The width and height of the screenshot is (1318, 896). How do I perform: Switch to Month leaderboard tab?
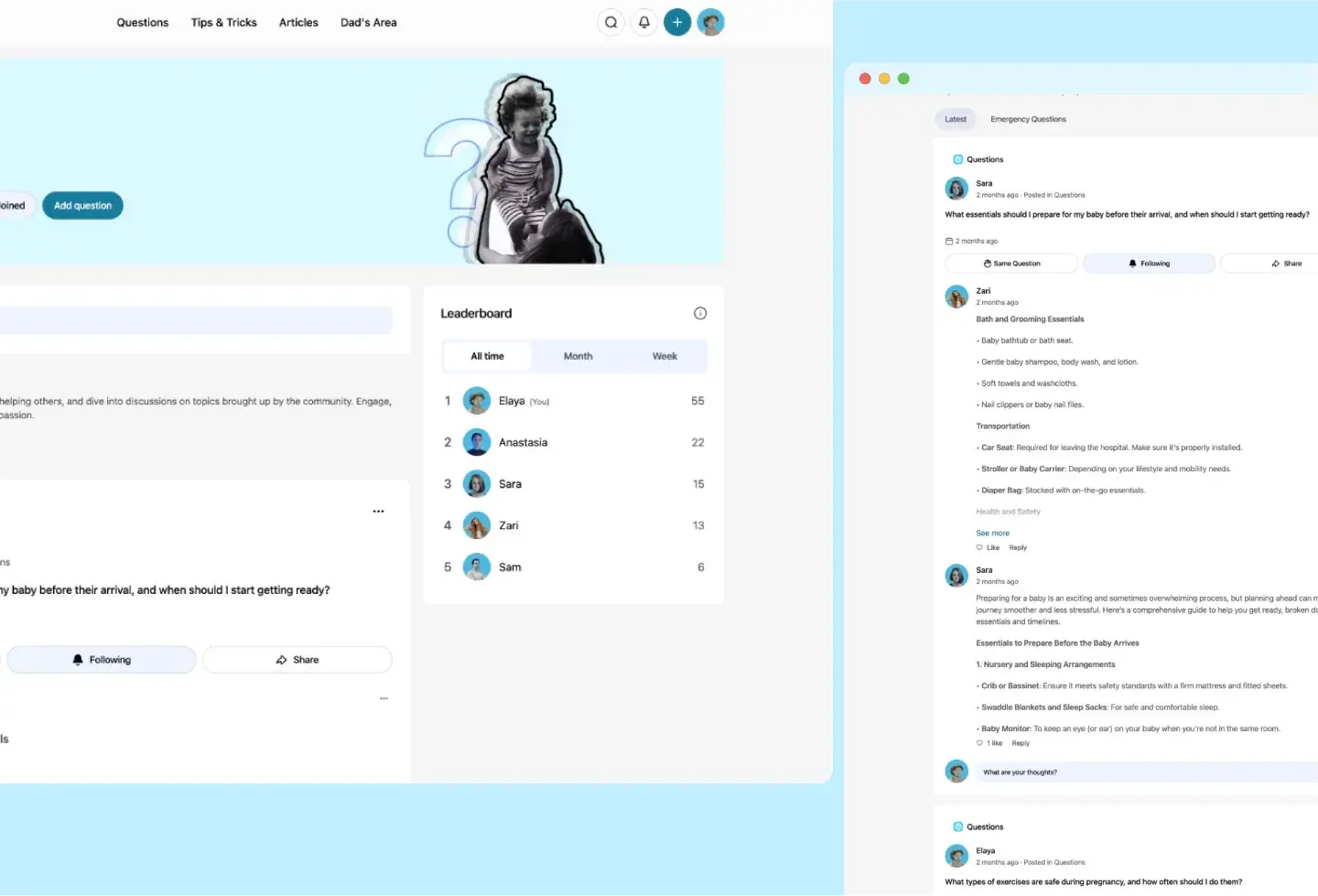(578, 356)
